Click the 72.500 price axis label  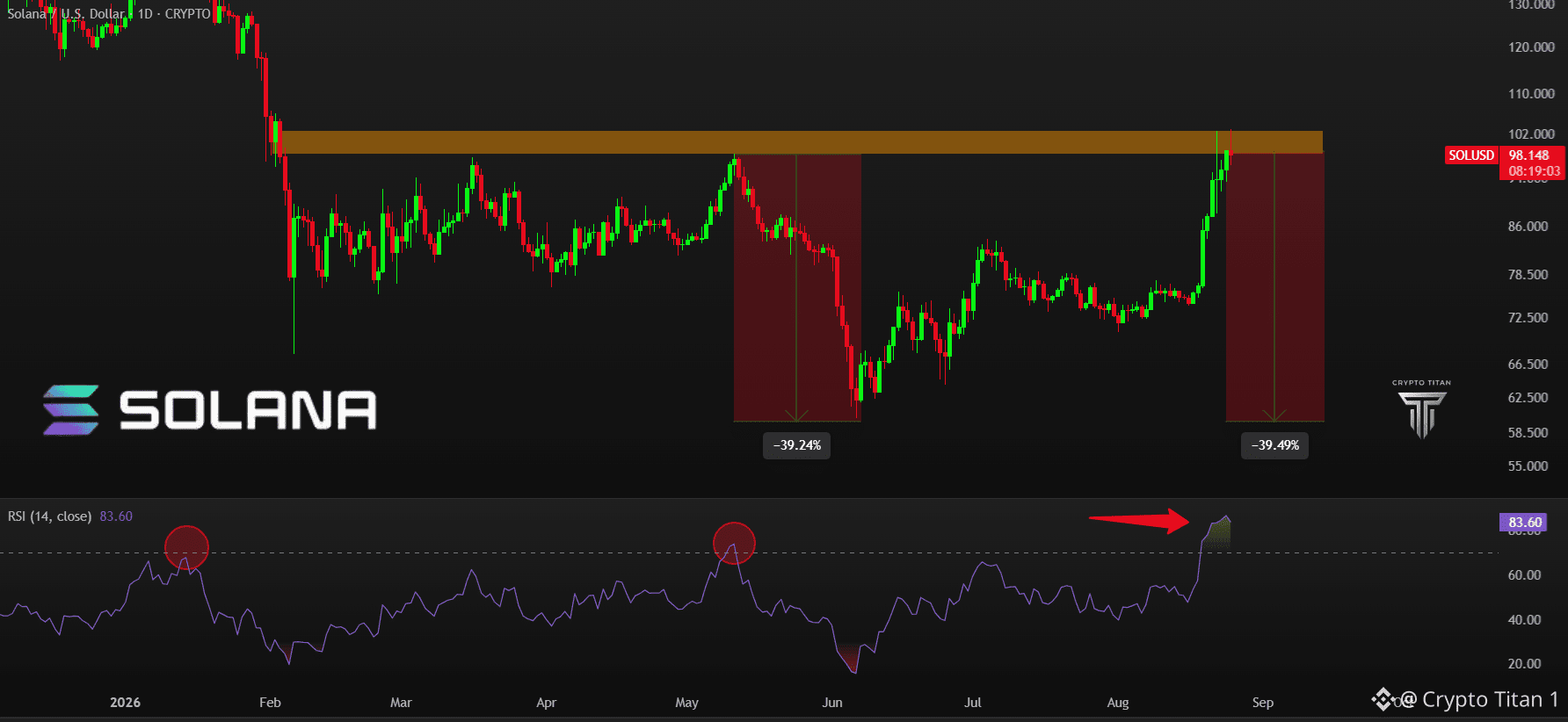pyautogui.click(x=1528, y=318)
